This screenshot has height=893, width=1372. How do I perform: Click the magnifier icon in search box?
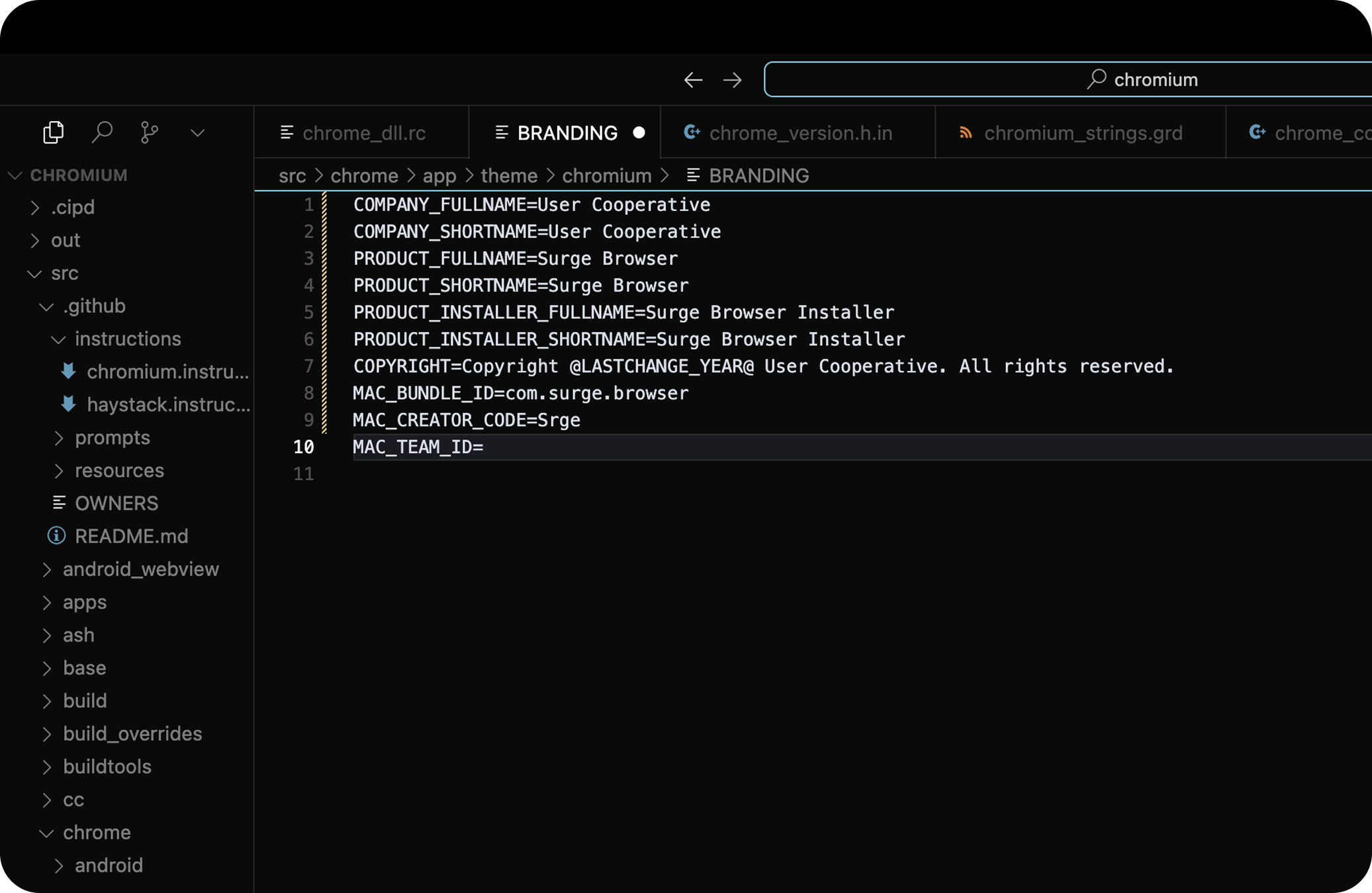click(x=1097, y=79)
